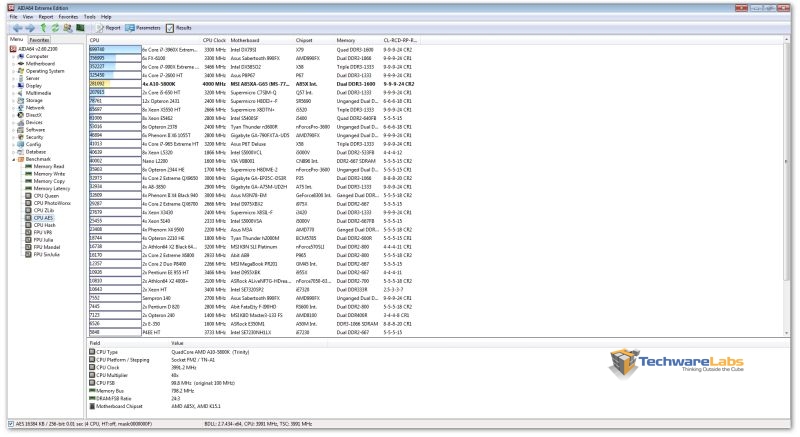Select the Database tree icon
This screenshot has height=437, width=800.
pos(21,152)
